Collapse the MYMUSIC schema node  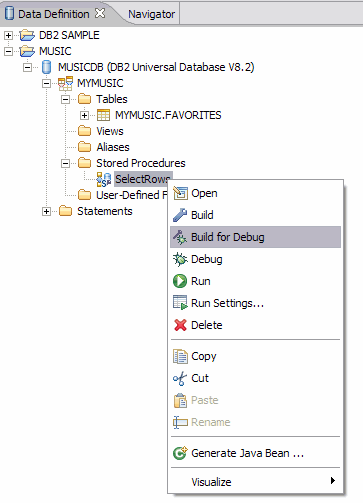[47, 83]
